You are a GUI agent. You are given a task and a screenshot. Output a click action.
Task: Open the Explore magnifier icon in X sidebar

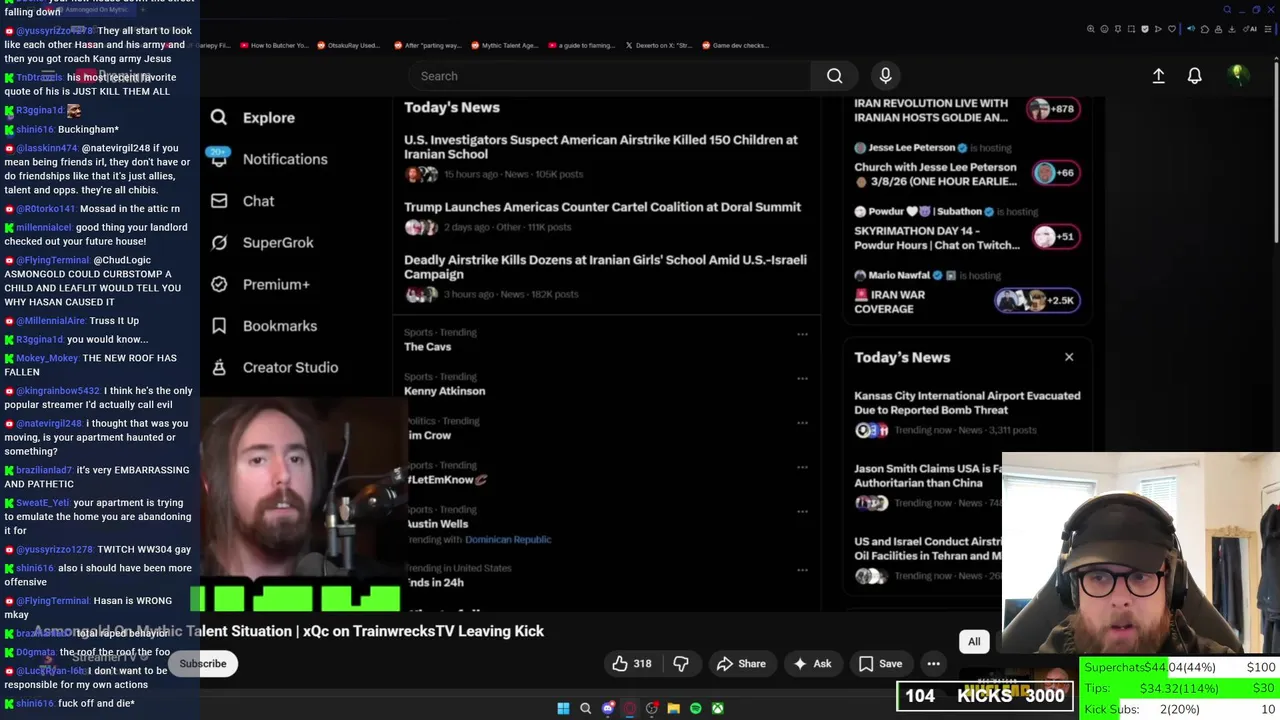tap(218, 117)
